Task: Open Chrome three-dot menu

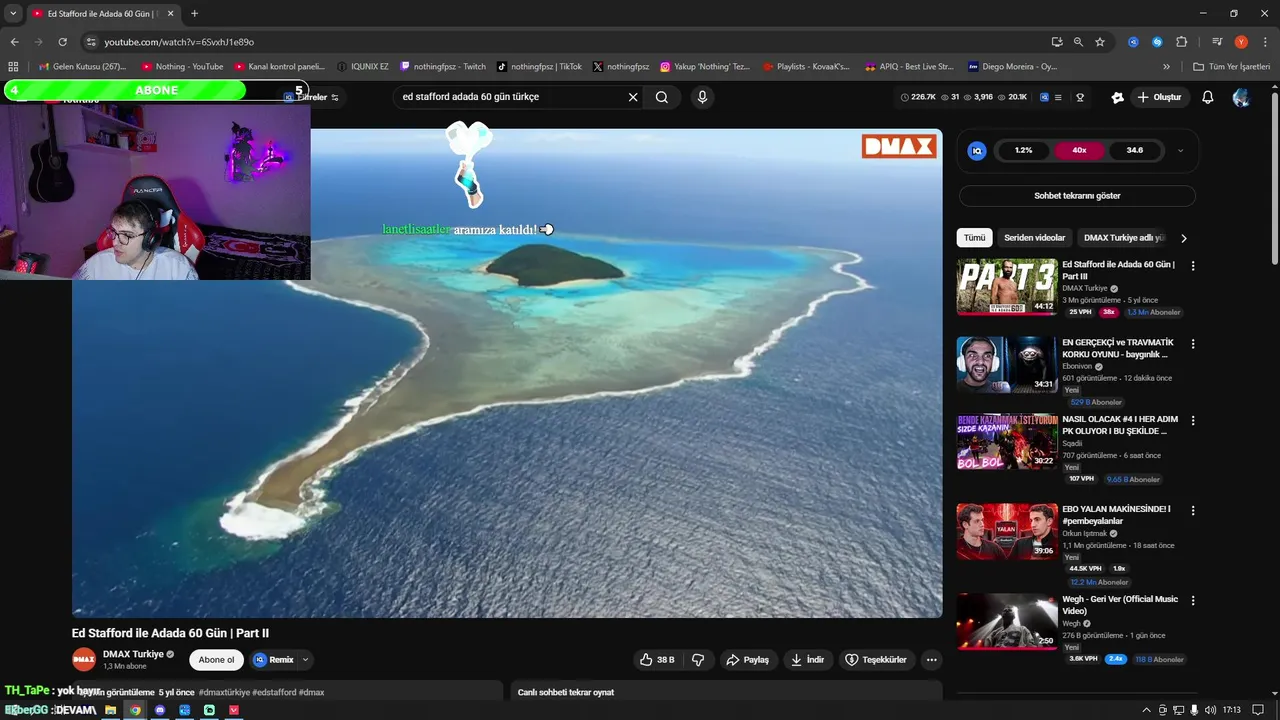Action: point(1263,42)
